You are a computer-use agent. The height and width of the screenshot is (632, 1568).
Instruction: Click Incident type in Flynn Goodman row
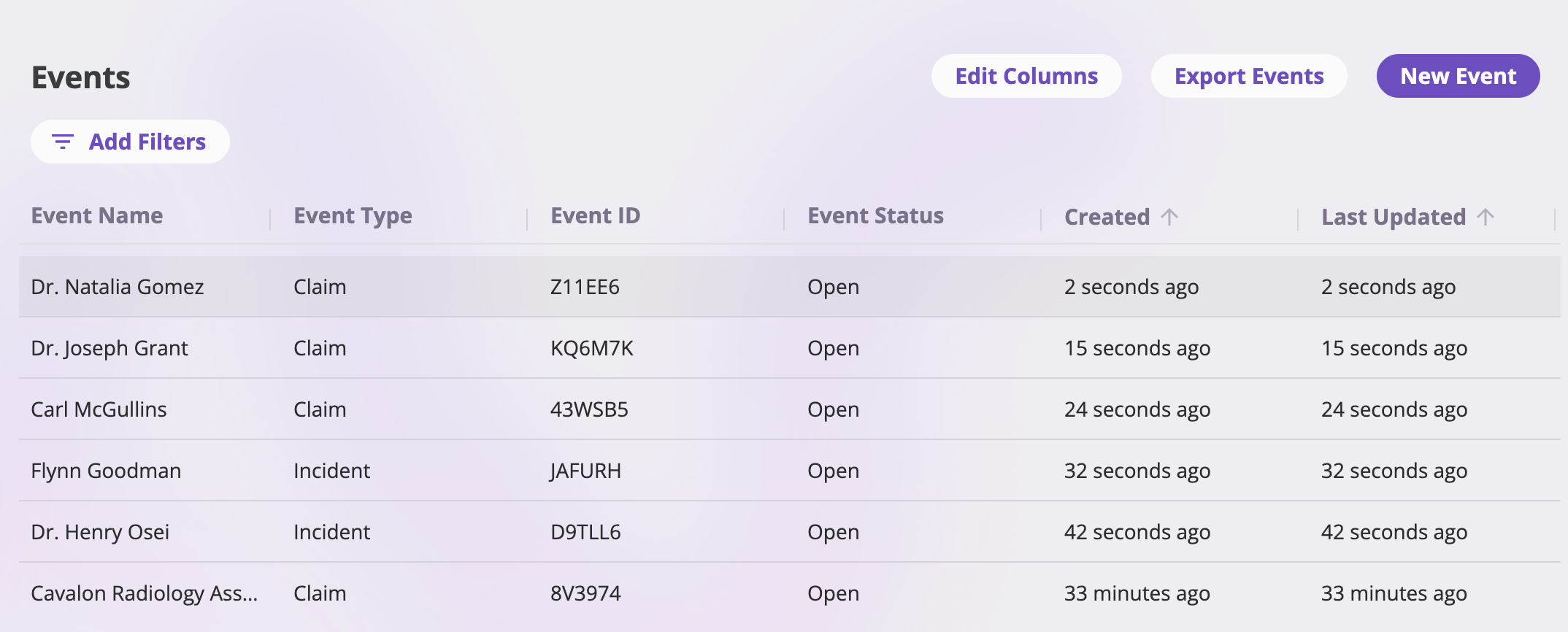click(x=332, y=471)
